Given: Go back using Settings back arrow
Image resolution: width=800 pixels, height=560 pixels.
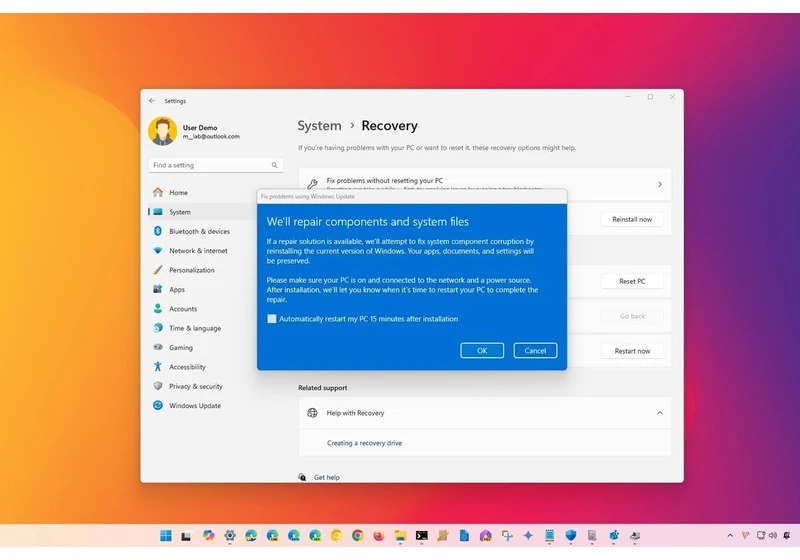Looking at the screenshot, I should [152, 101].
